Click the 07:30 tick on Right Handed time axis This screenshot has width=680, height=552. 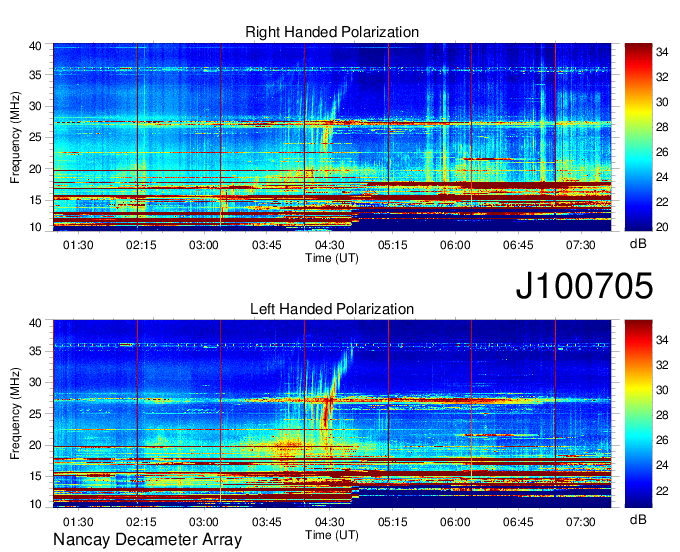[x=581, y=245]
